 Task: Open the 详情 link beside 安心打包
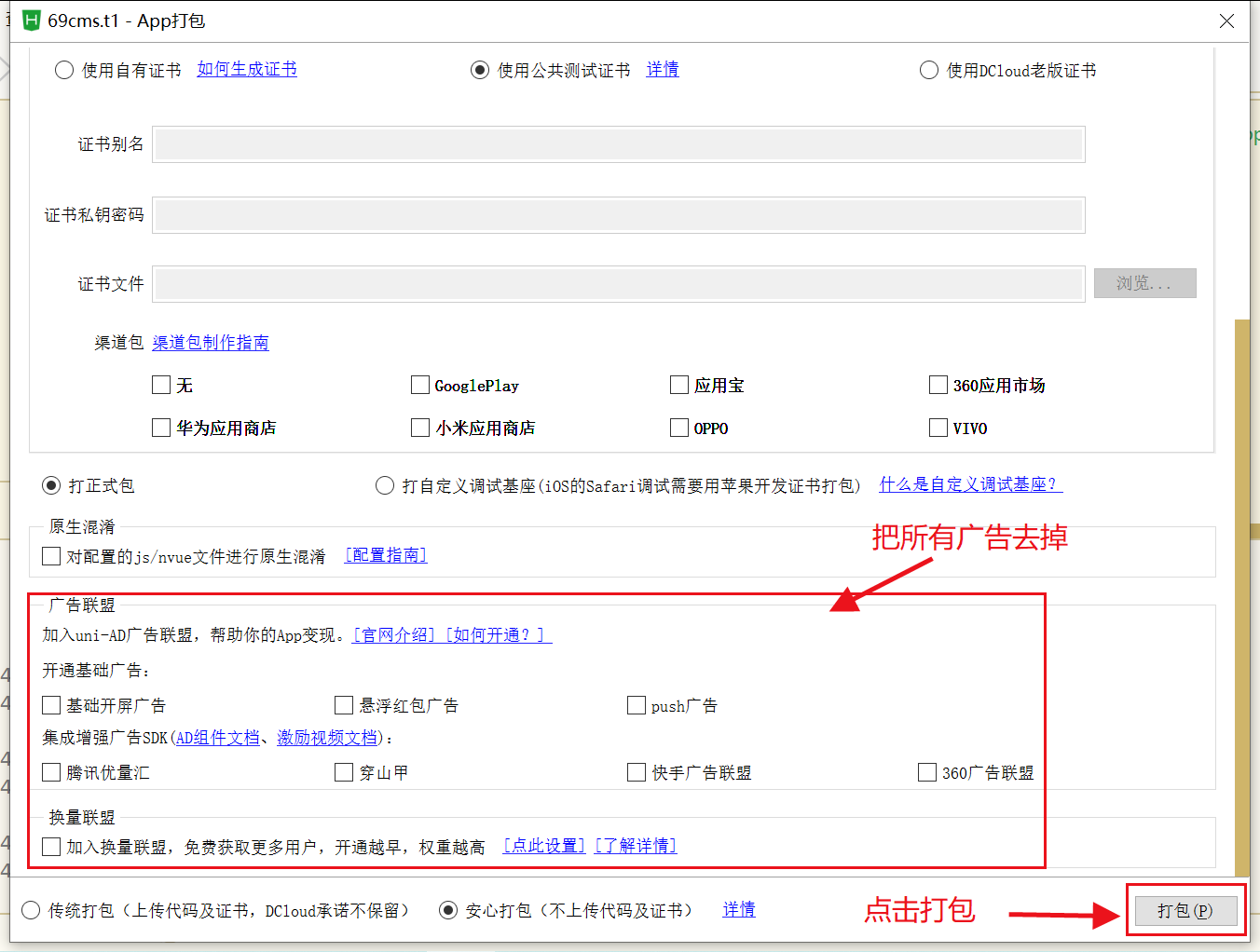point(739,909)
